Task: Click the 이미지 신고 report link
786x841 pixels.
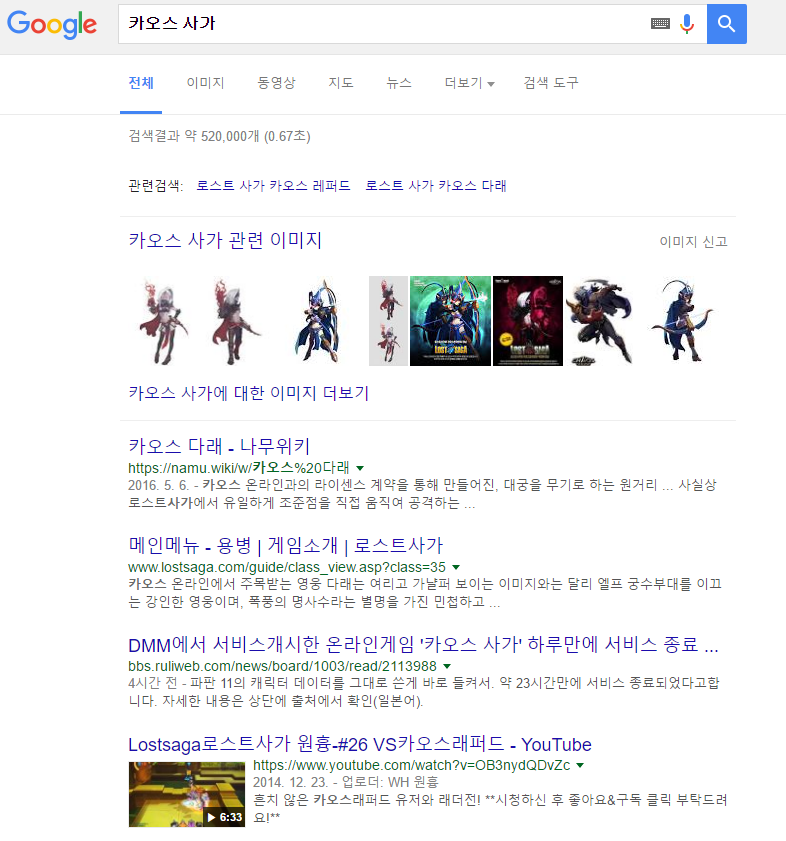Action: click(693, 242)
